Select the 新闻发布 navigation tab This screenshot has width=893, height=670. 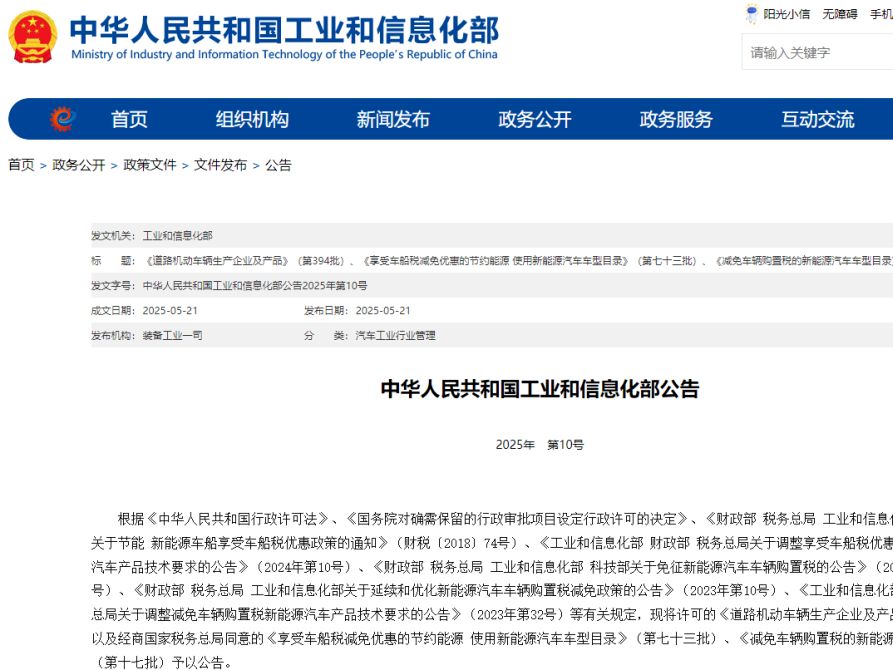(x=393, y=120)
